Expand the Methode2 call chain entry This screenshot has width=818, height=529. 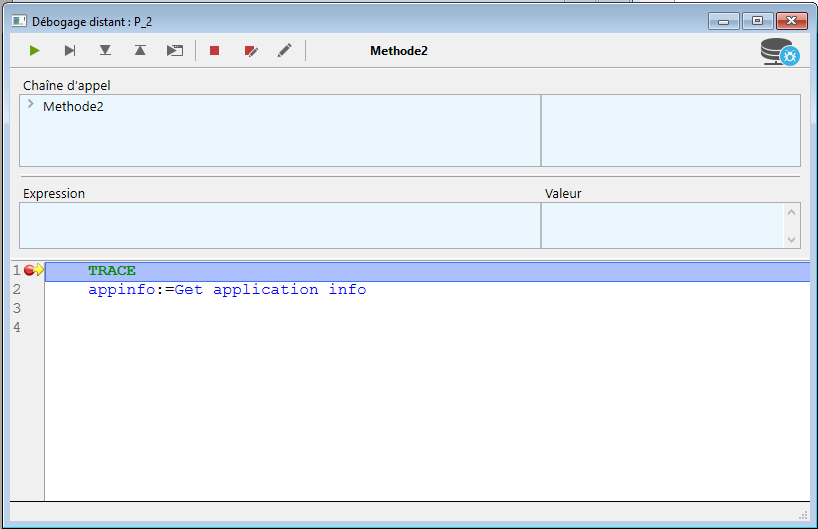(x=31, y=105)
